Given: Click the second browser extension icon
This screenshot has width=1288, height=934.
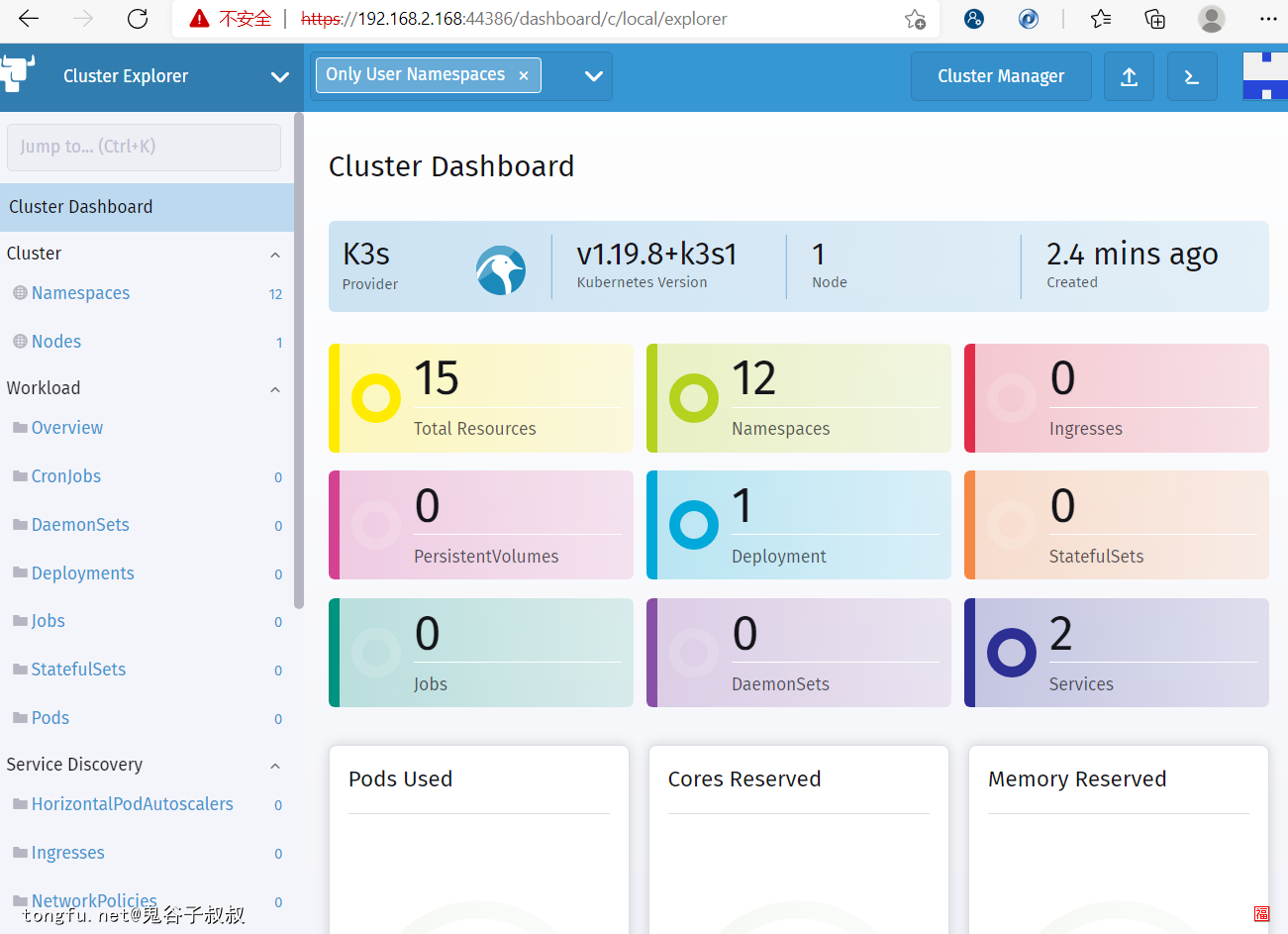Looking at the screenshot, I should click(1029, 19).
